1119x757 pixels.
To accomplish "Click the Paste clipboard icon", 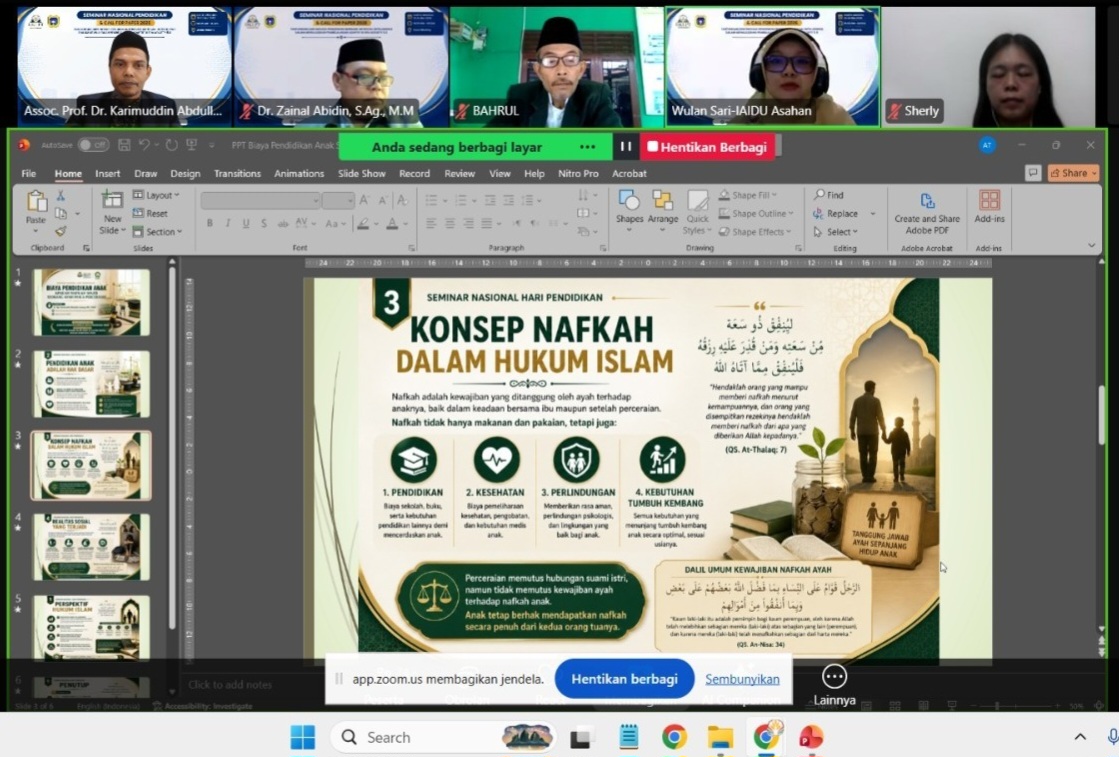I will pyautogui.click(x=36, y=202).
